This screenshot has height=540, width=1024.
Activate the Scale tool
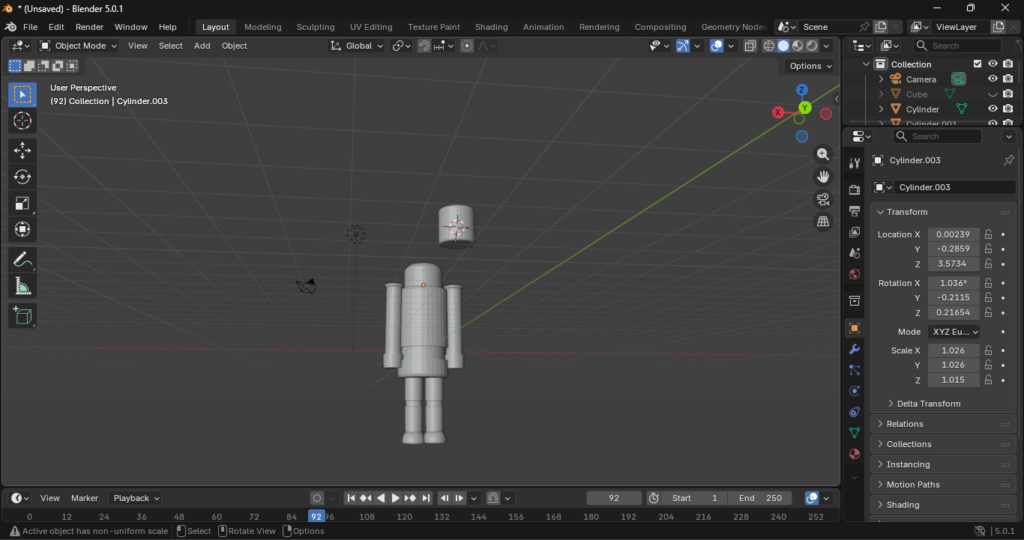[x=22, y=204]
